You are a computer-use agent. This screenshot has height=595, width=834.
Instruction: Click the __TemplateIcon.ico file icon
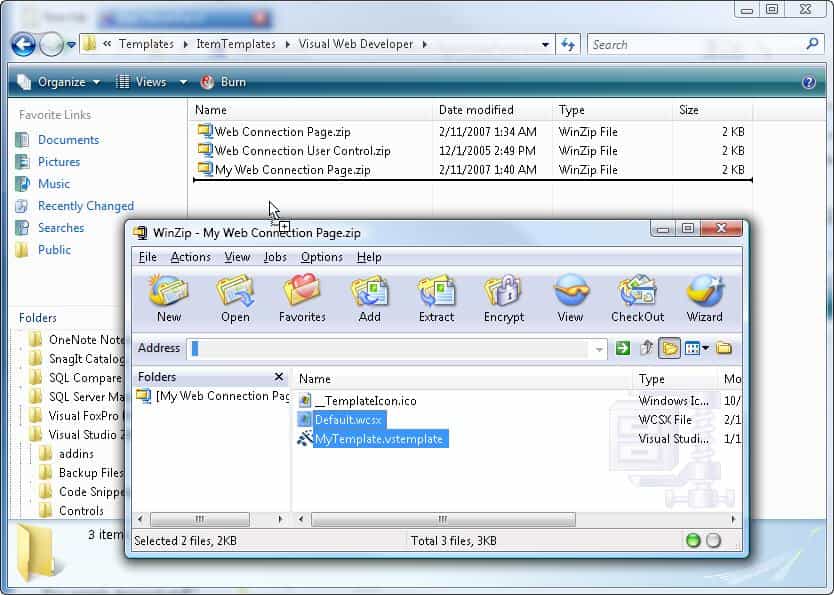[305, 401]
